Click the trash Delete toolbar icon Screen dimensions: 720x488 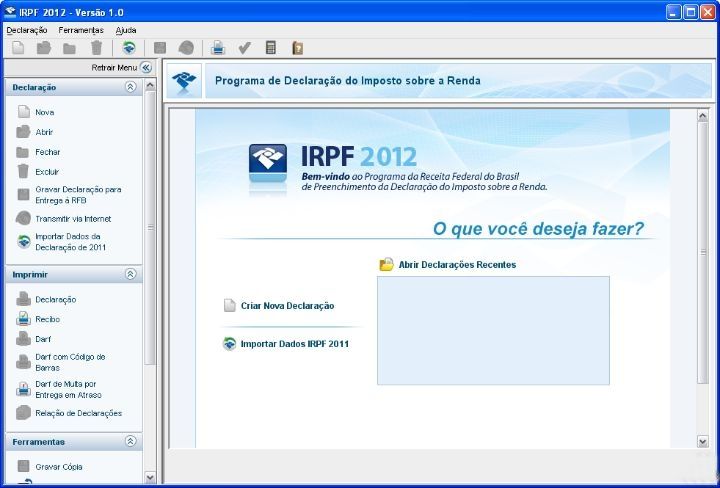coord(96,48)
